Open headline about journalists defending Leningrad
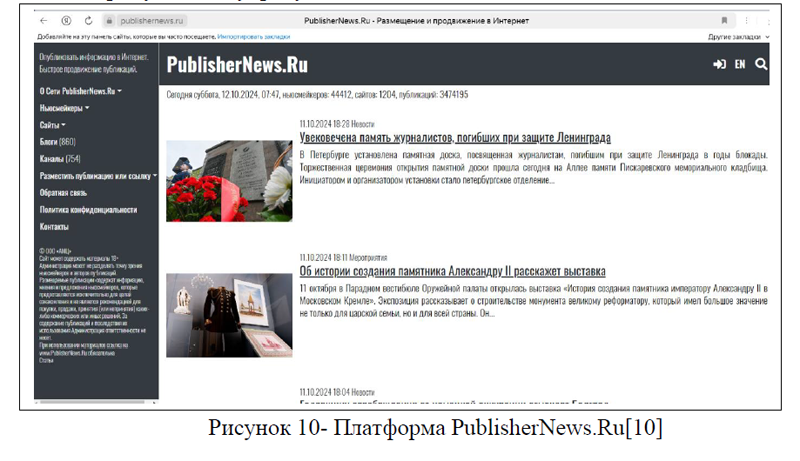800x461 pixels. coord(455,138)
